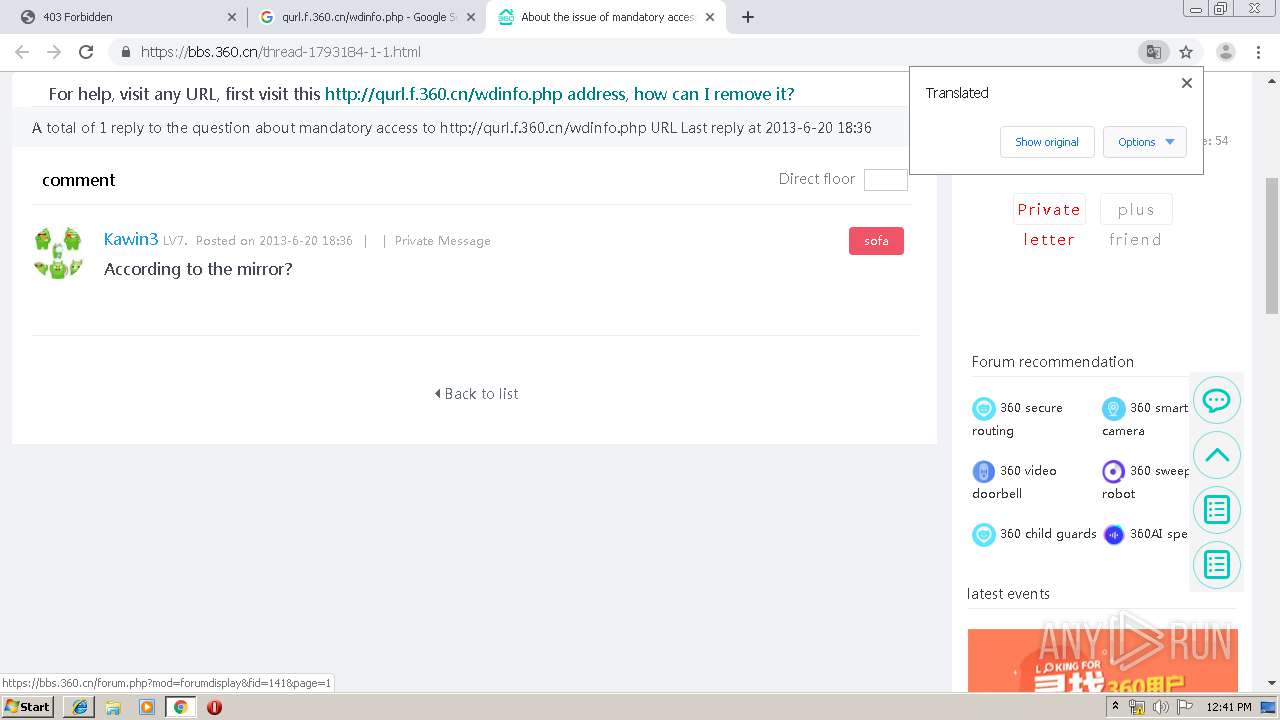
Task: Click the 360 secure routing icon
Action: [984, 408]
